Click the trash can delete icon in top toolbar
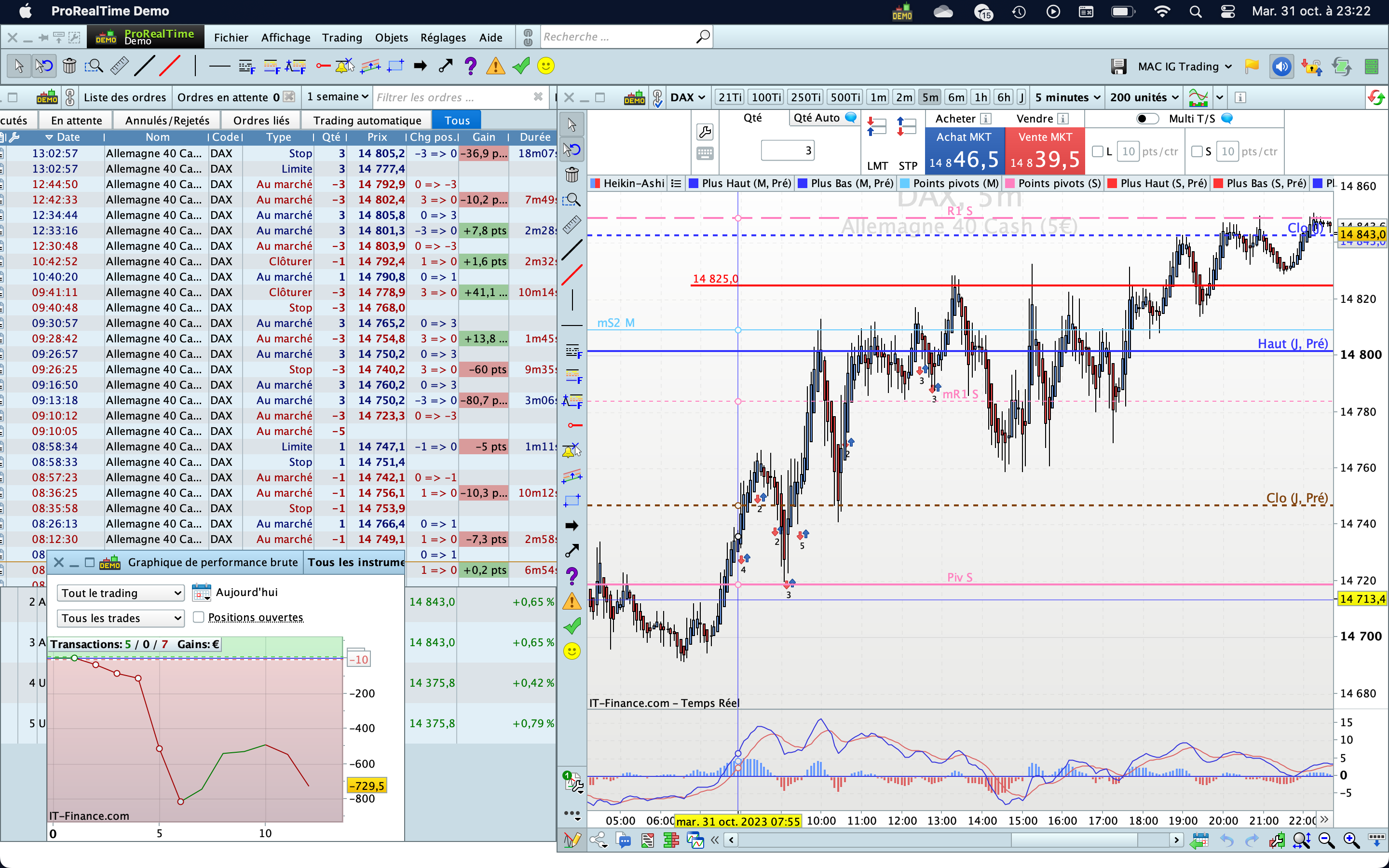 (69, 66)
